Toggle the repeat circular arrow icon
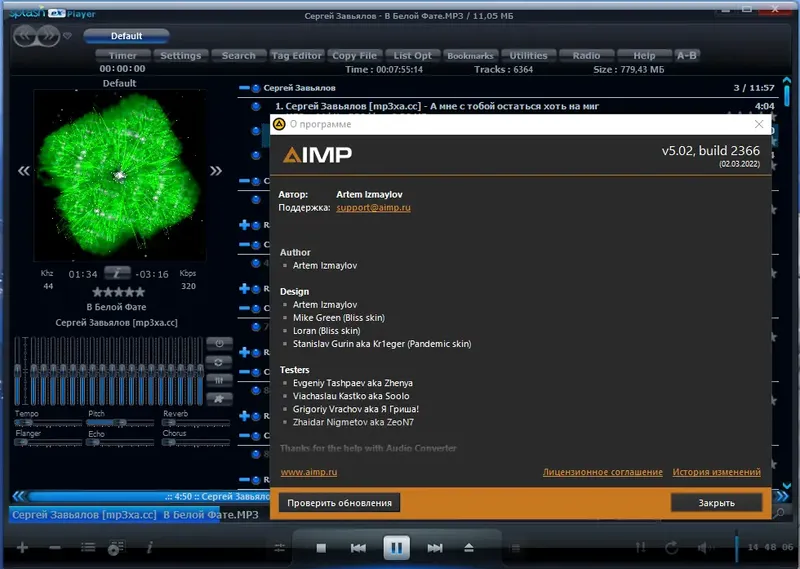The image size is (800, 569). [672, 548]
